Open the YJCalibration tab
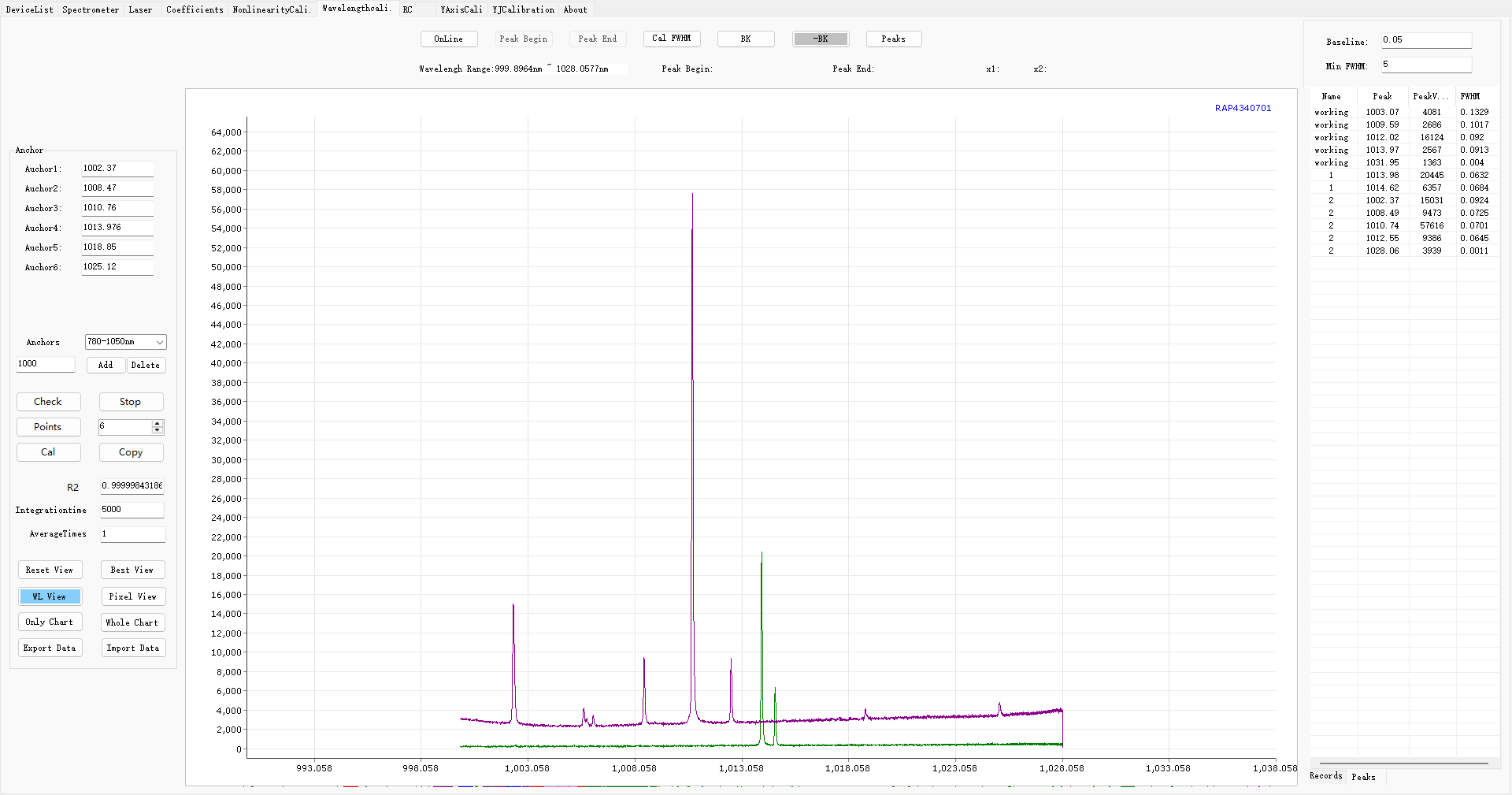The height and width of the screenshot is (795, 1512). pyautogui.click(x=524, y=9)
